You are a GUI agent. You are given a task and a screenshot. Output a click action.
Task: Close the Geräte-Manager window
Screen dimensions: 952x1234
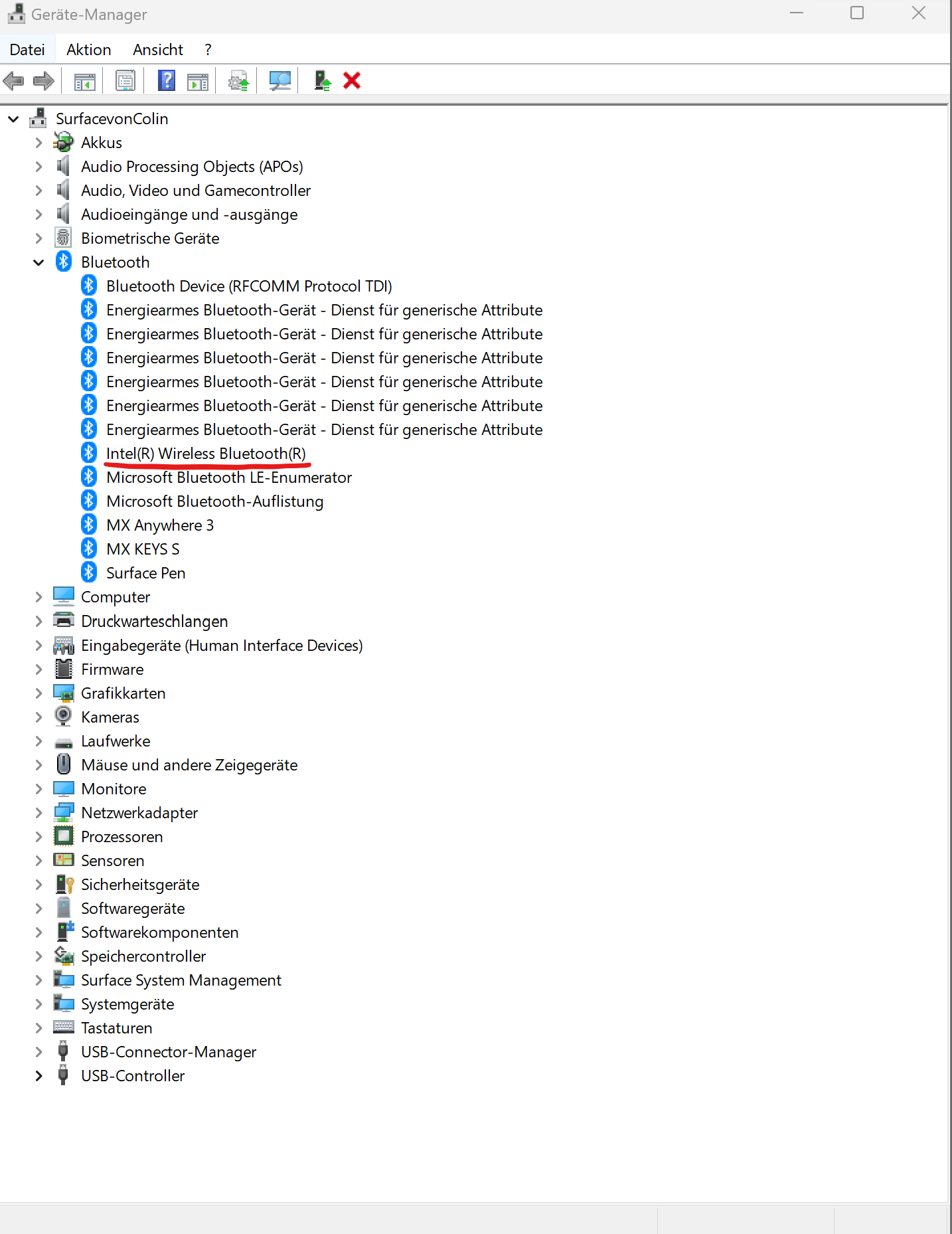[919, 13]
